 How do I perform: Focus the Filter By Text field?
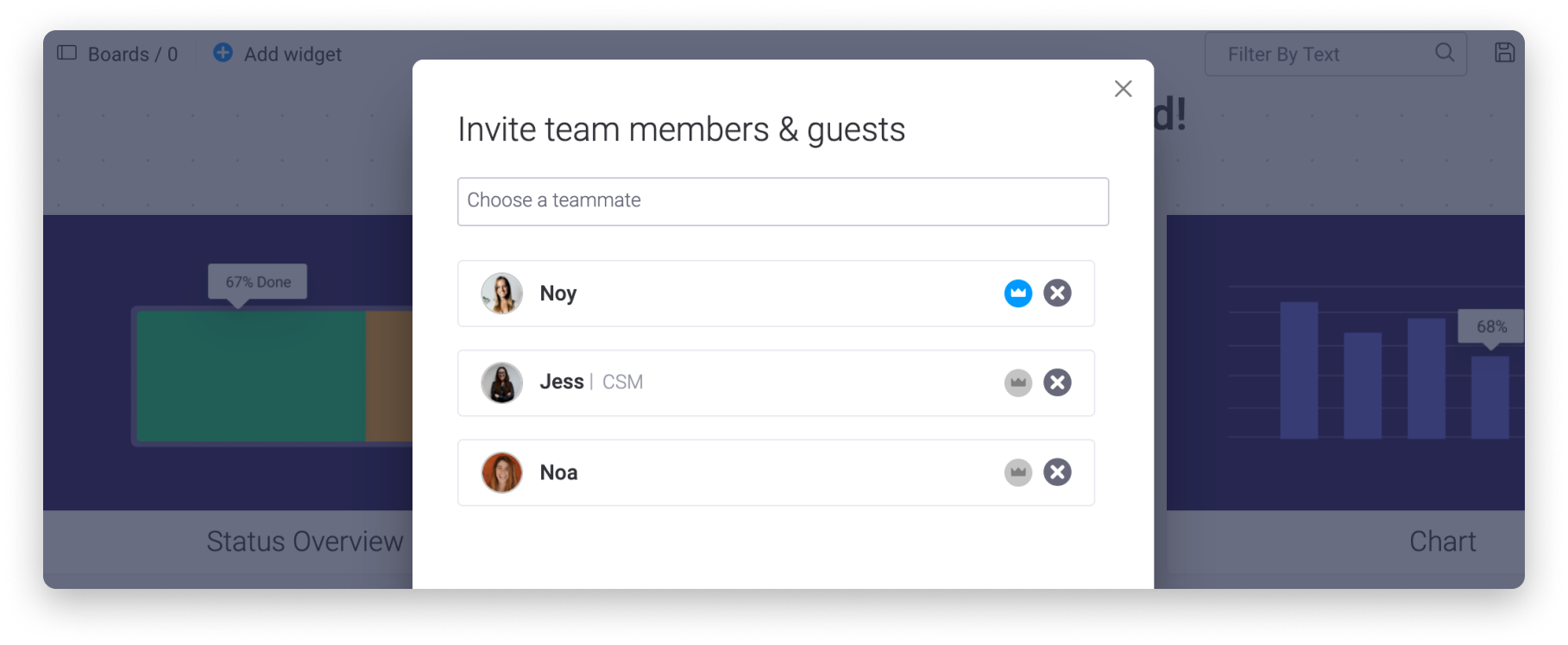(x=1335, y=54)
